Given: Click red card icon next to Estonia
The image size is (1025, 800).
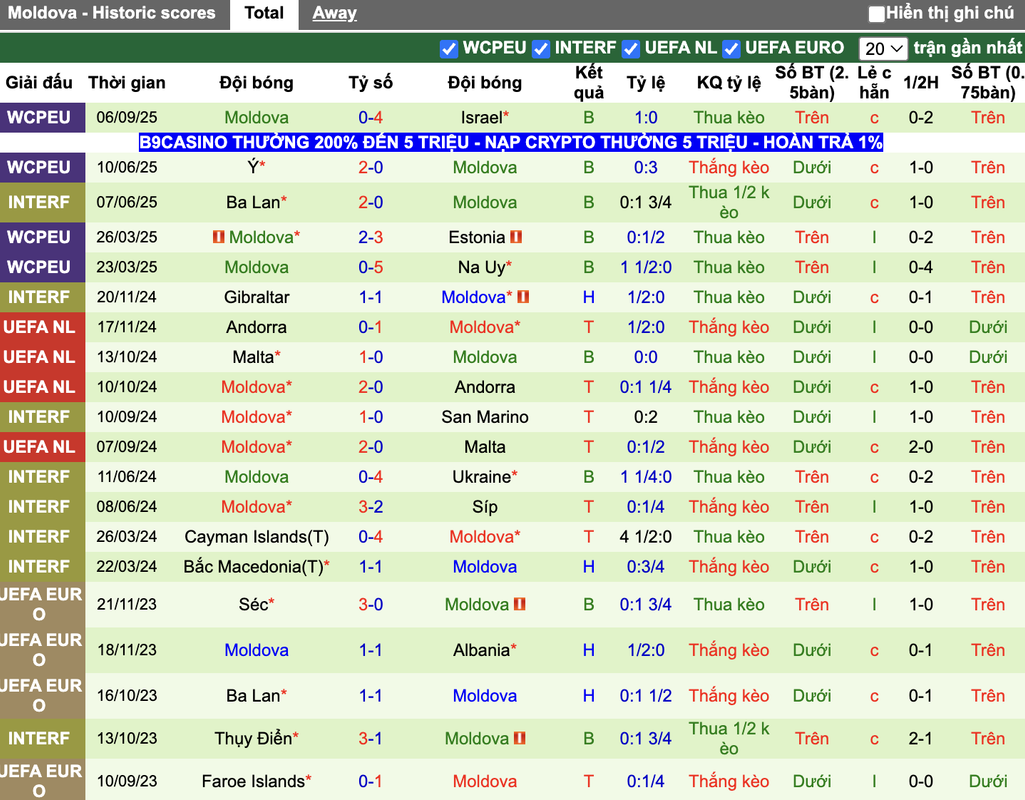Looking at the screenshot, I should point(516,237).
